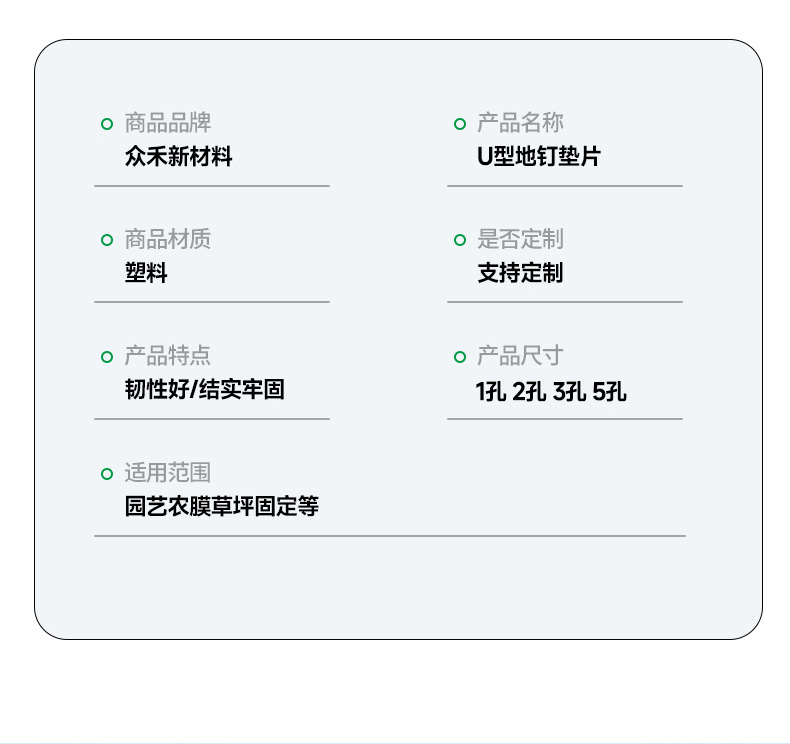
Task: Click the green bullet beside 商品品牌
Action: click(107, 124)
